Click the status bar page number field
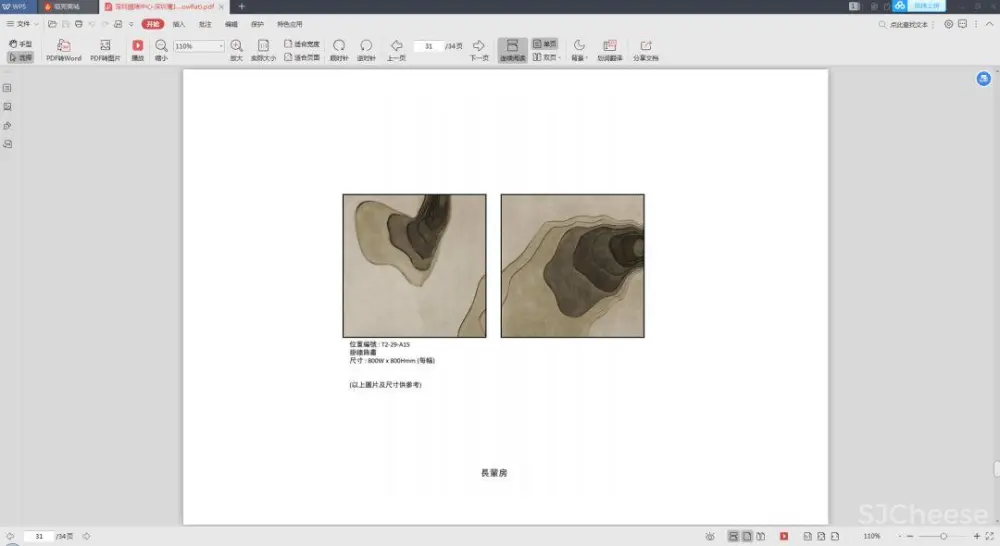1000x546 pixels. point(39,536)
